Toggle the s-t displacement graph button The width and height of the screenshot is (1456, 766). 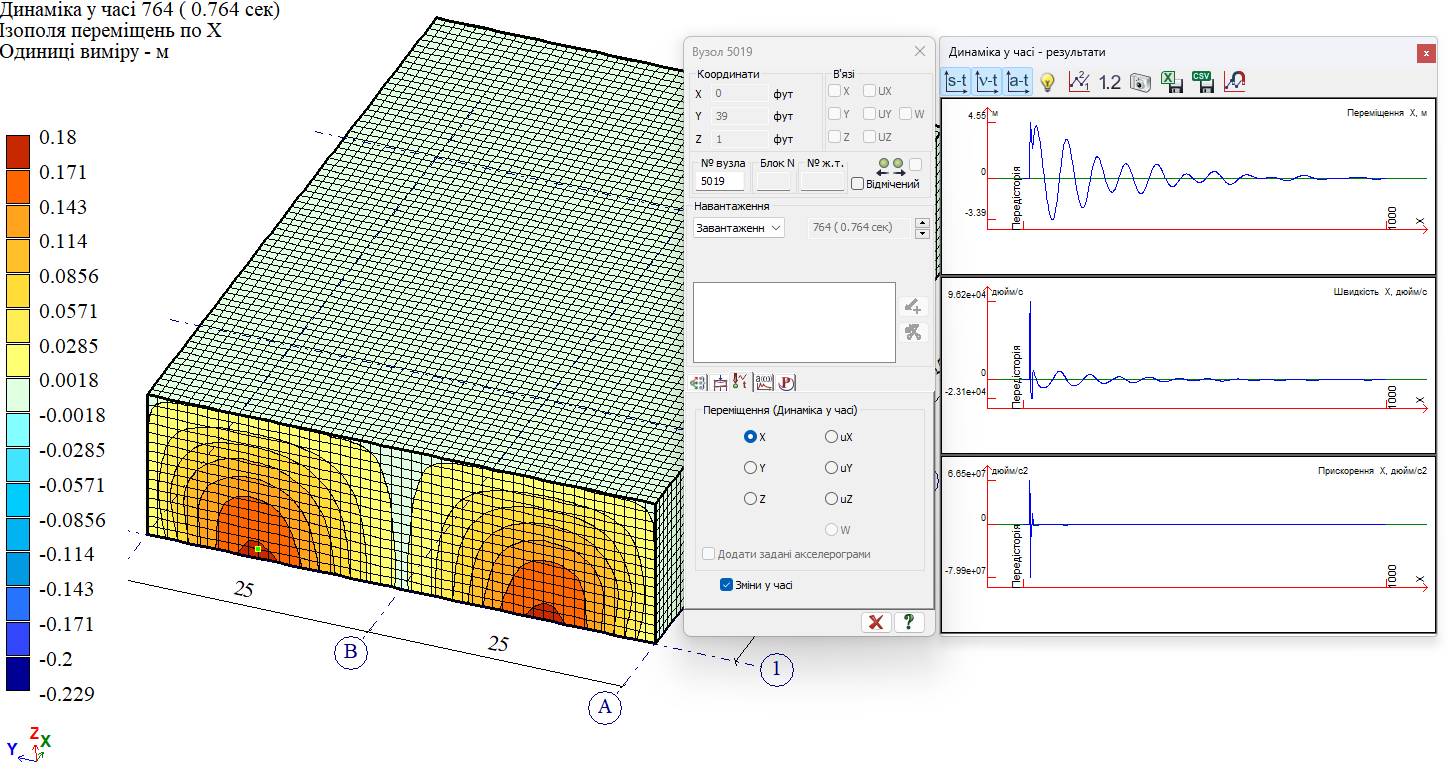[957, 82]
